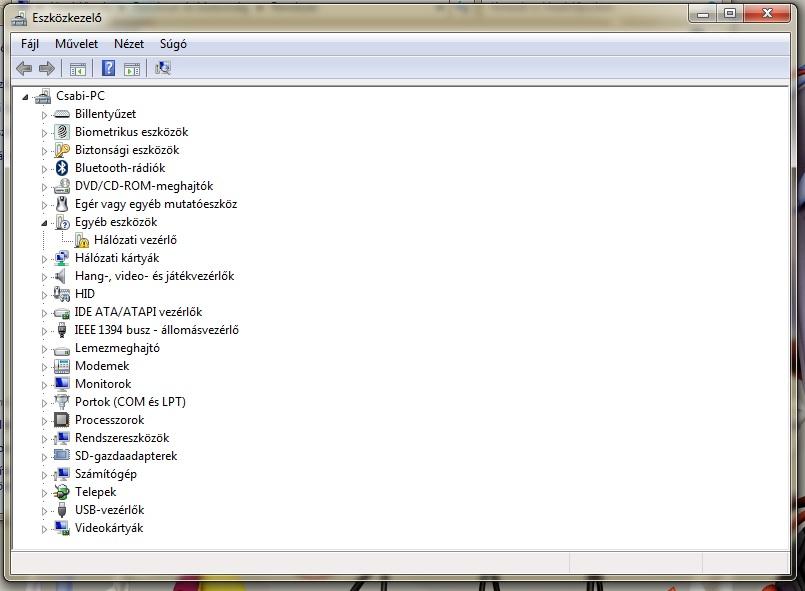805x591 pixels.
Task: Select the Portok (COM és LPT) label
Action: [130, 402]
